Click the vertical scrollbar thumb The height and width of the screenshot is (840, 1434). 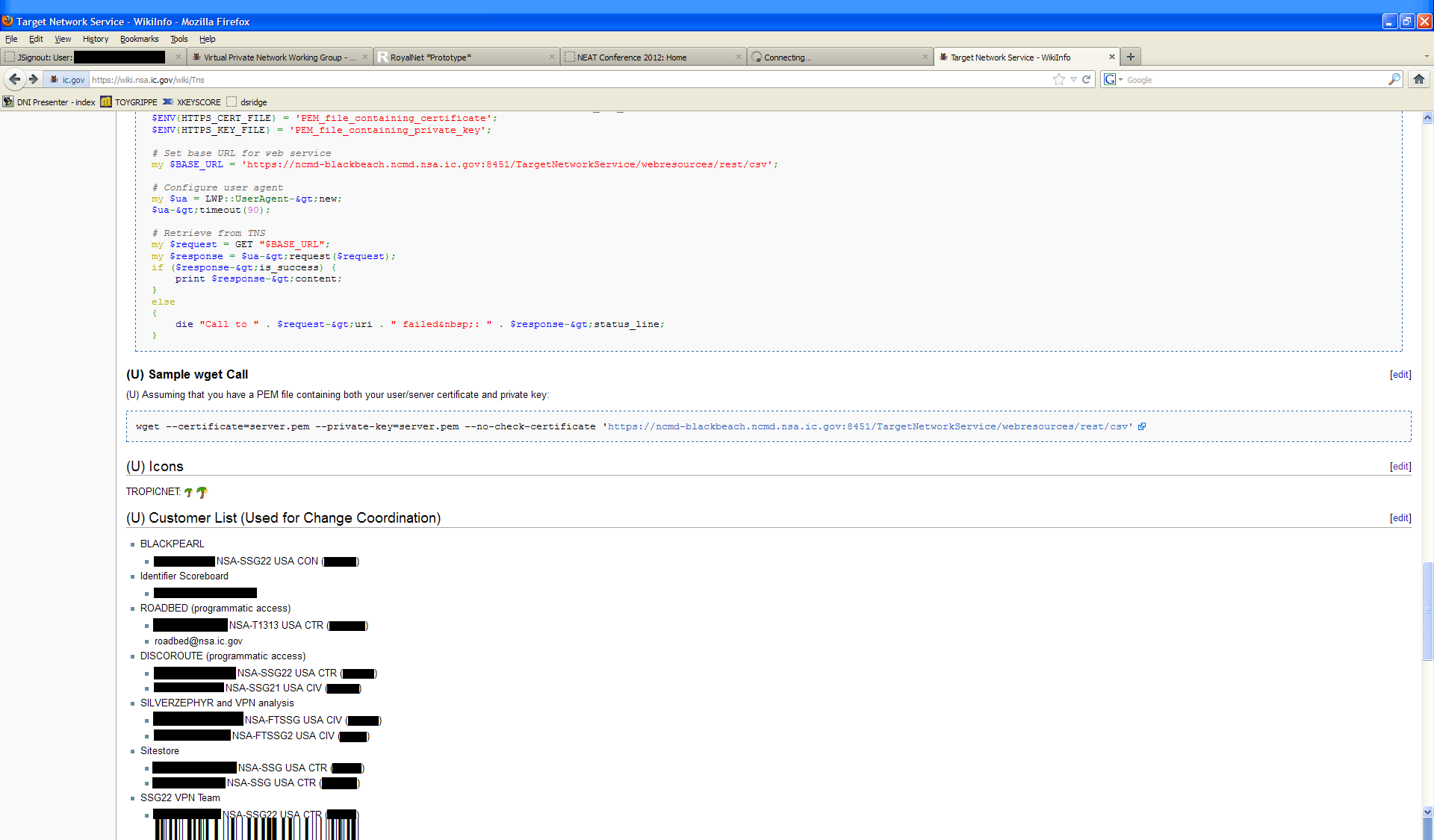[1427, 611]
